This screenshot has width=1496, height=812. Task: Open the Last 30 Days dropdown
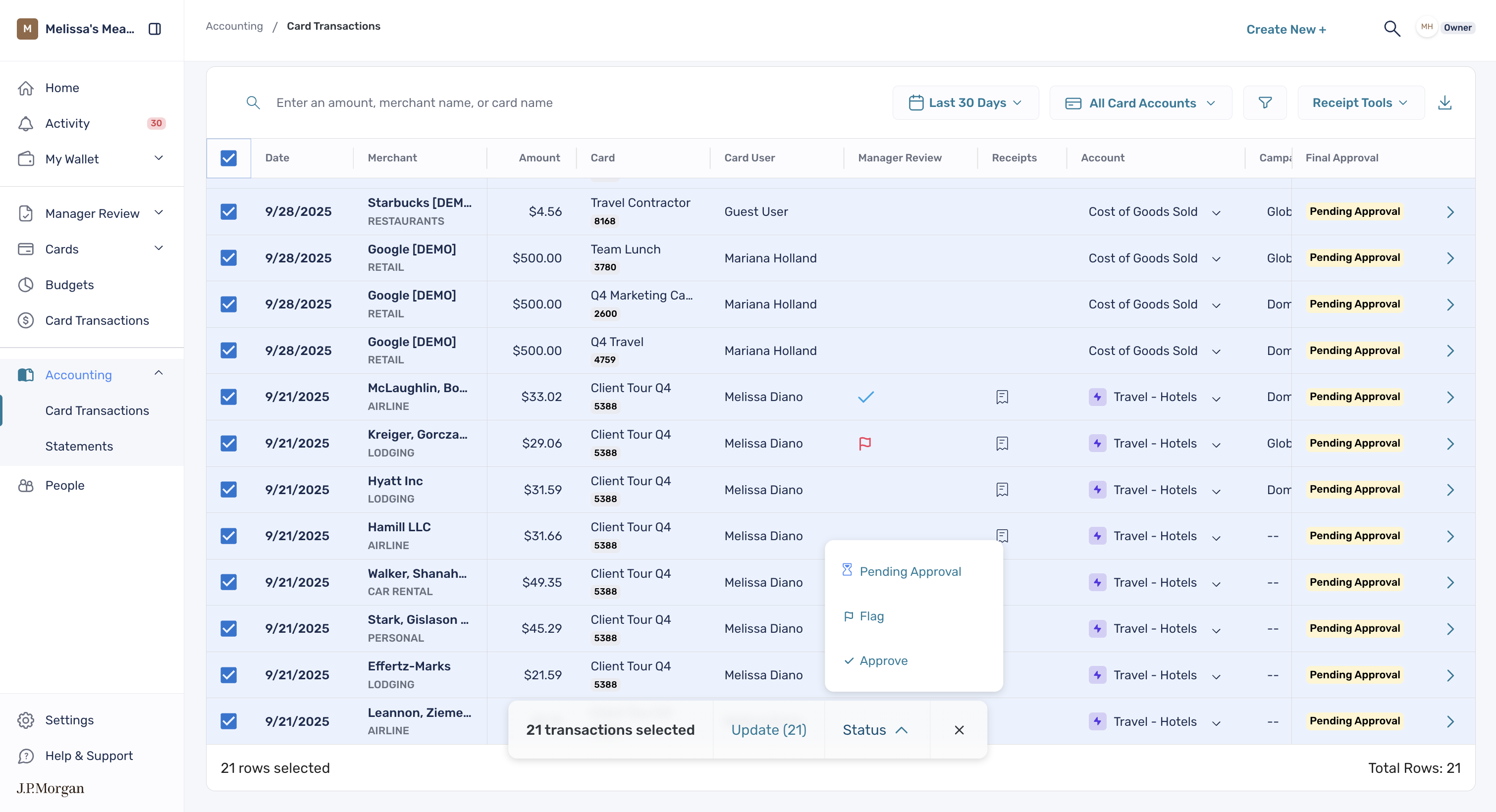pyautogui.click(x=965, y=102)
